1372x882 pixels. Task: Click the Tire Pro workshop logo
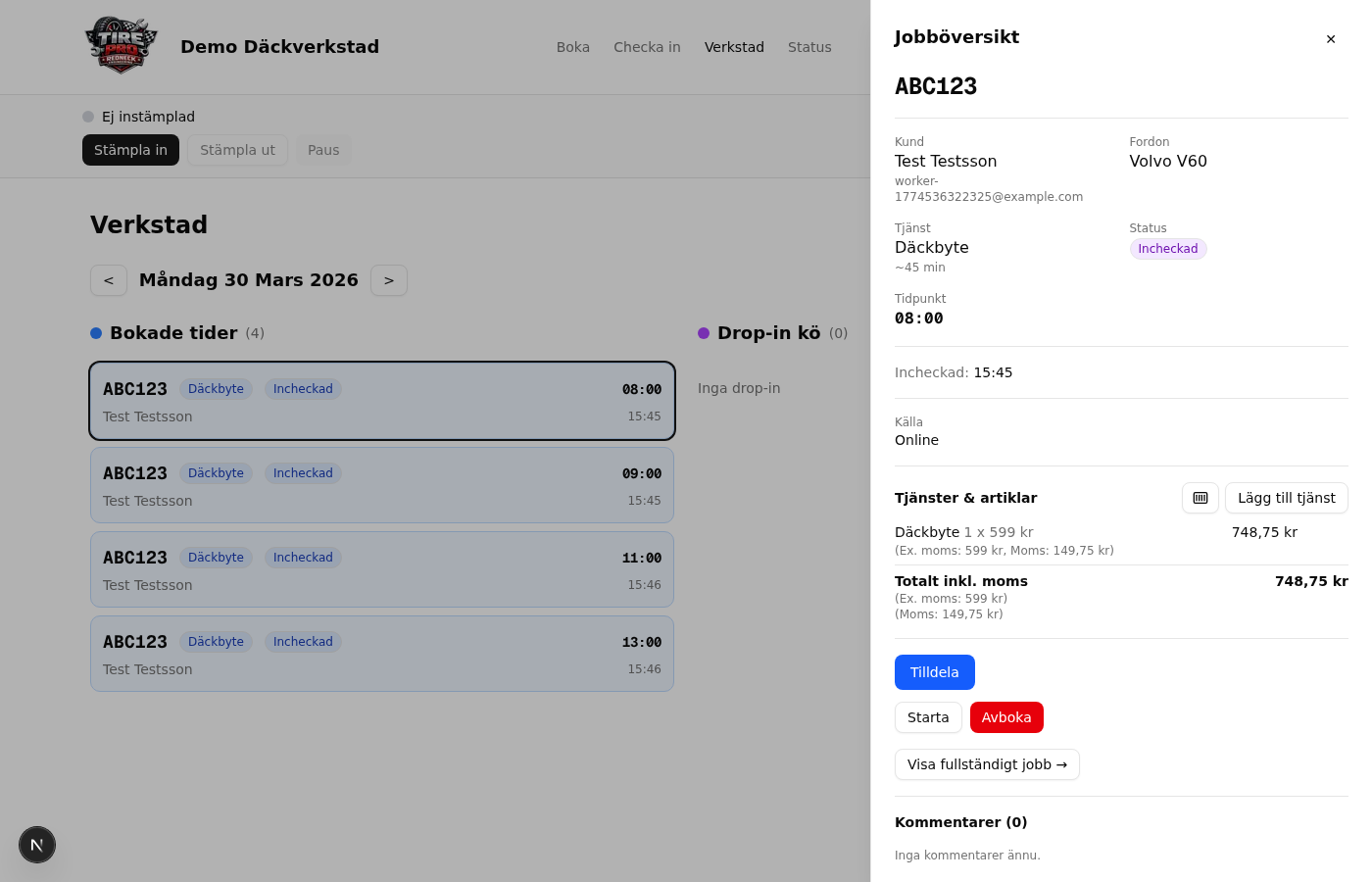coord(121,44)
